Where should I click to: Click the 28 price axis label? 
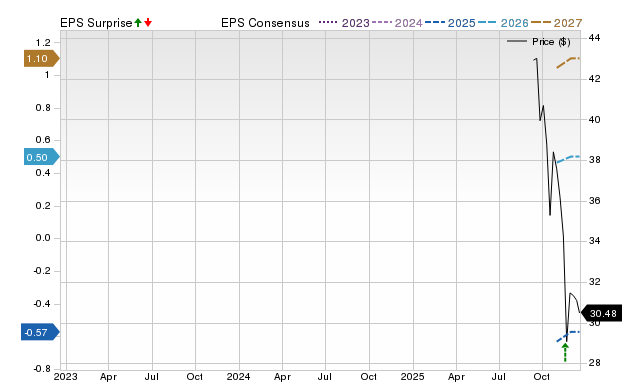click(x=594, y=362)
